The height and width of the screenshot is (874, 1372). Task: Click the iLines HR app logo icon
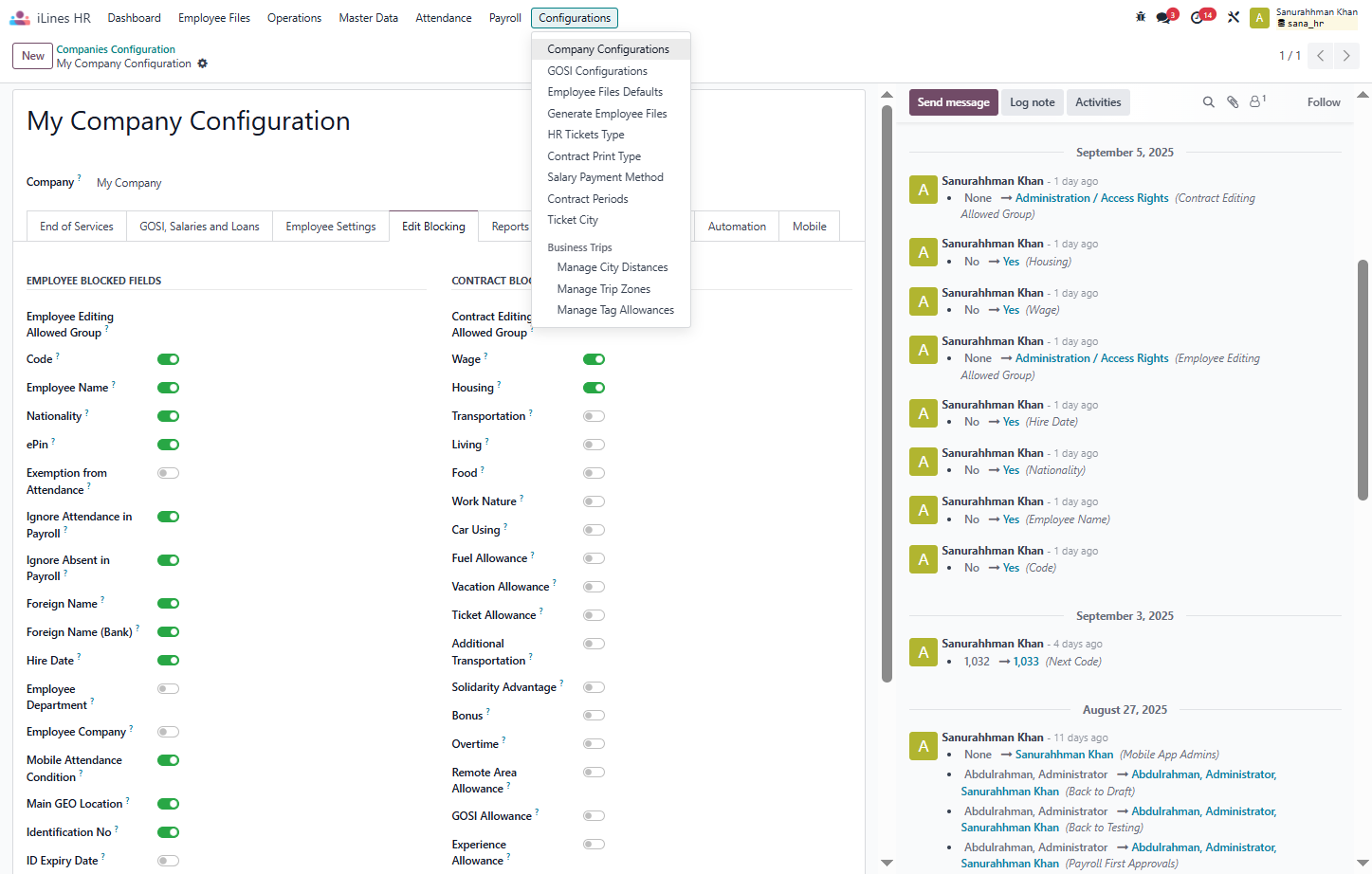pos(20,18)
